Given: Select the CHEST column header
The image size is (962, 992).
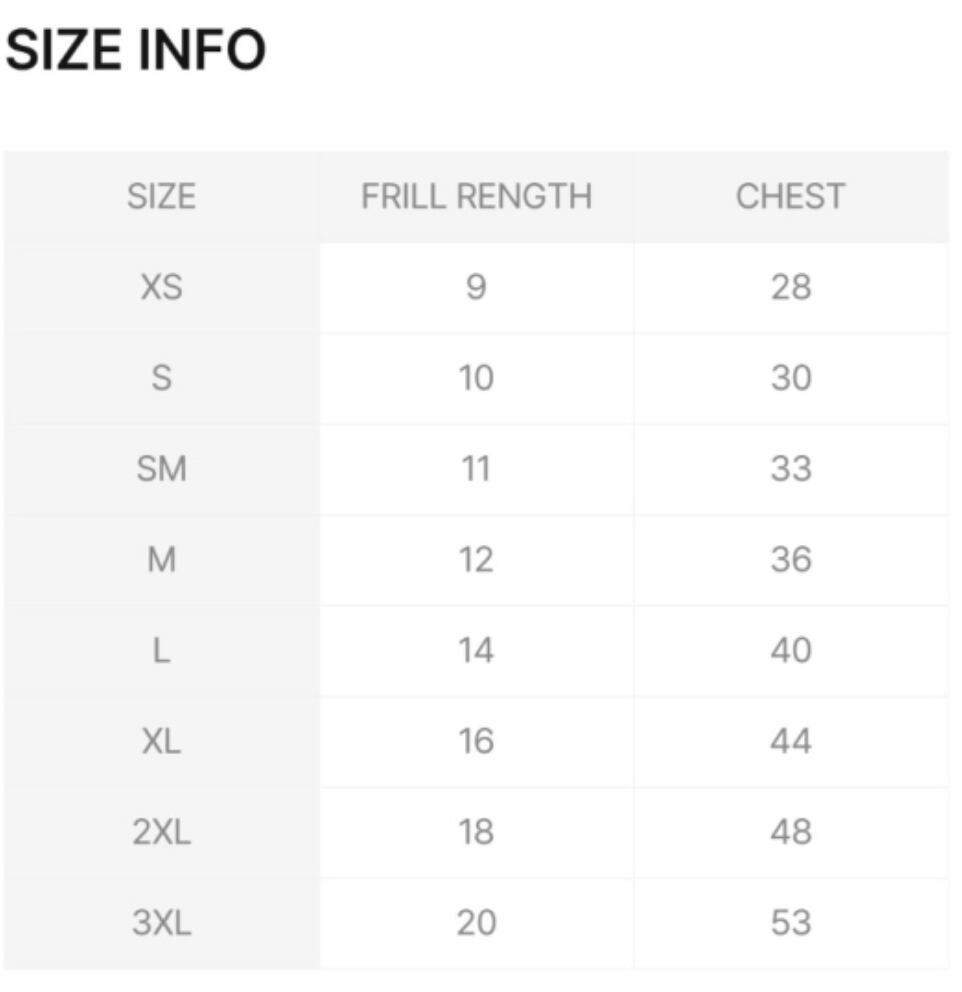Looking at the screenshot, I should [x=790, y=196].
